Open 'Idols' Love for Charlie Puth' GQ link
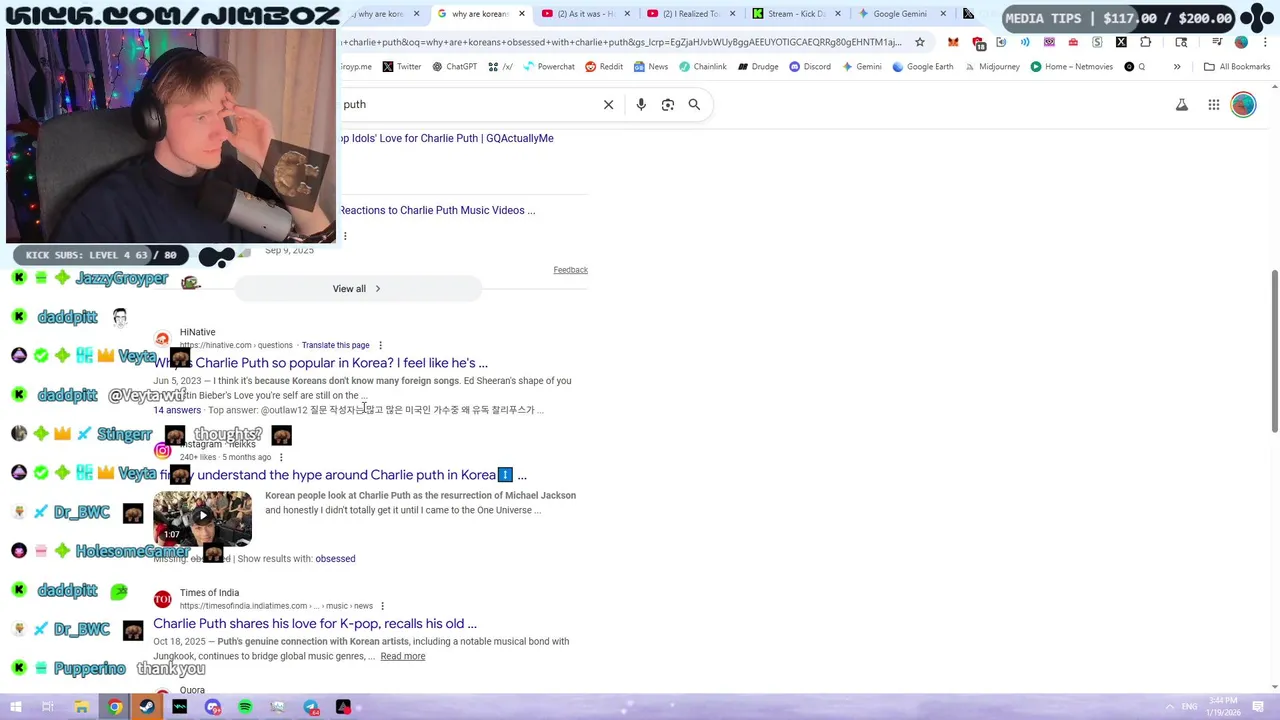 pos(446,138)
